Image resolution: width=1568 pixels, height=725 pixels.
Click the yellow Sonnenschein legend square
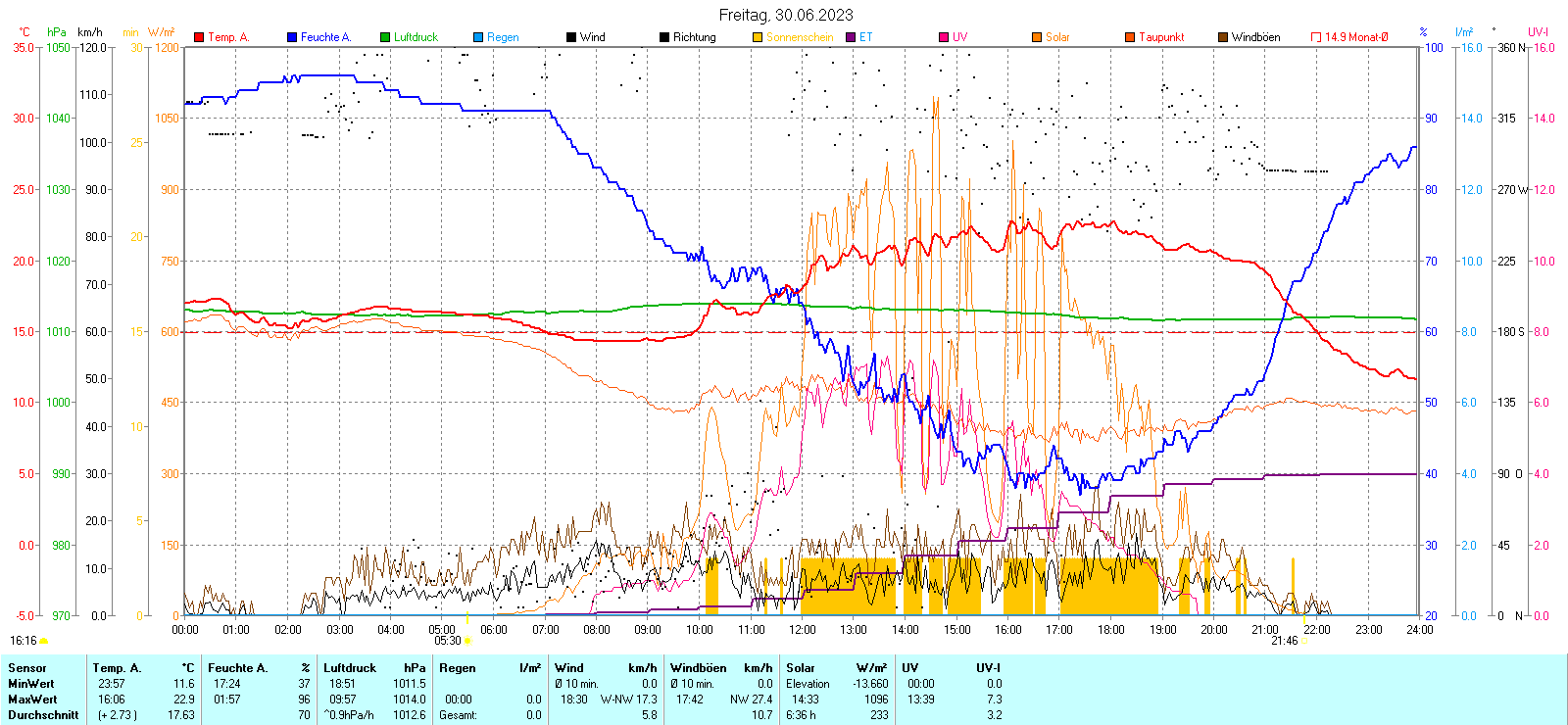[x=758, y=37]
